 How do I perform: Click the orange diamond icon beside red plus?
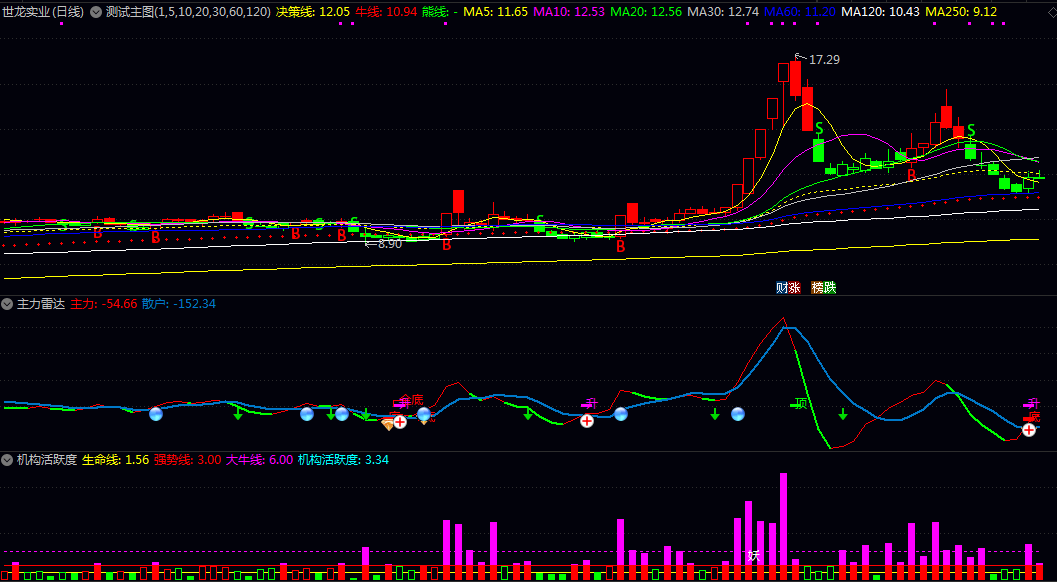click(x=388, y=424)
